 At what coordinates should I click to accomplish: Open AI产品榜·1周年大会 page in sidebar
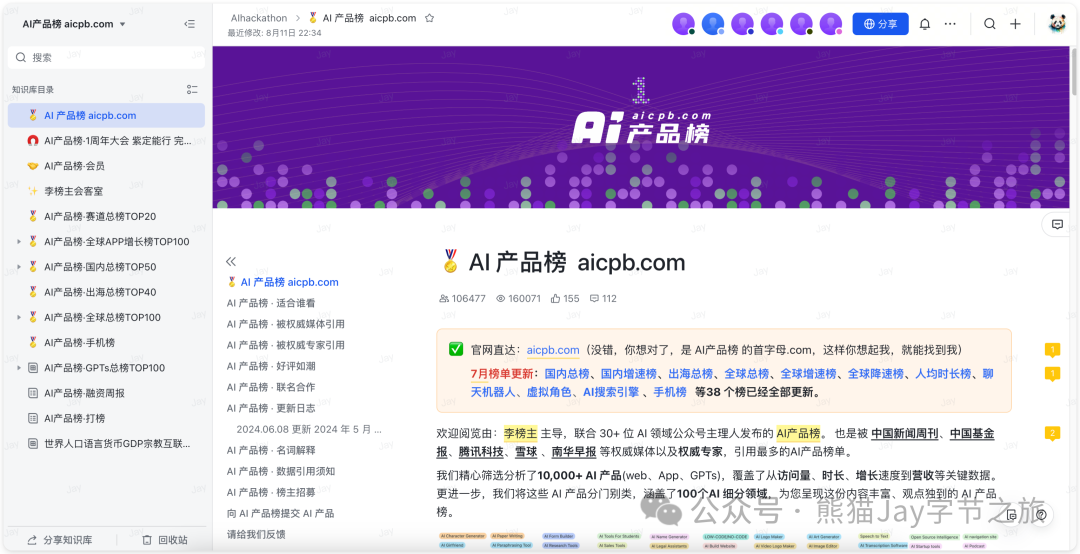[x=106, y=141]
